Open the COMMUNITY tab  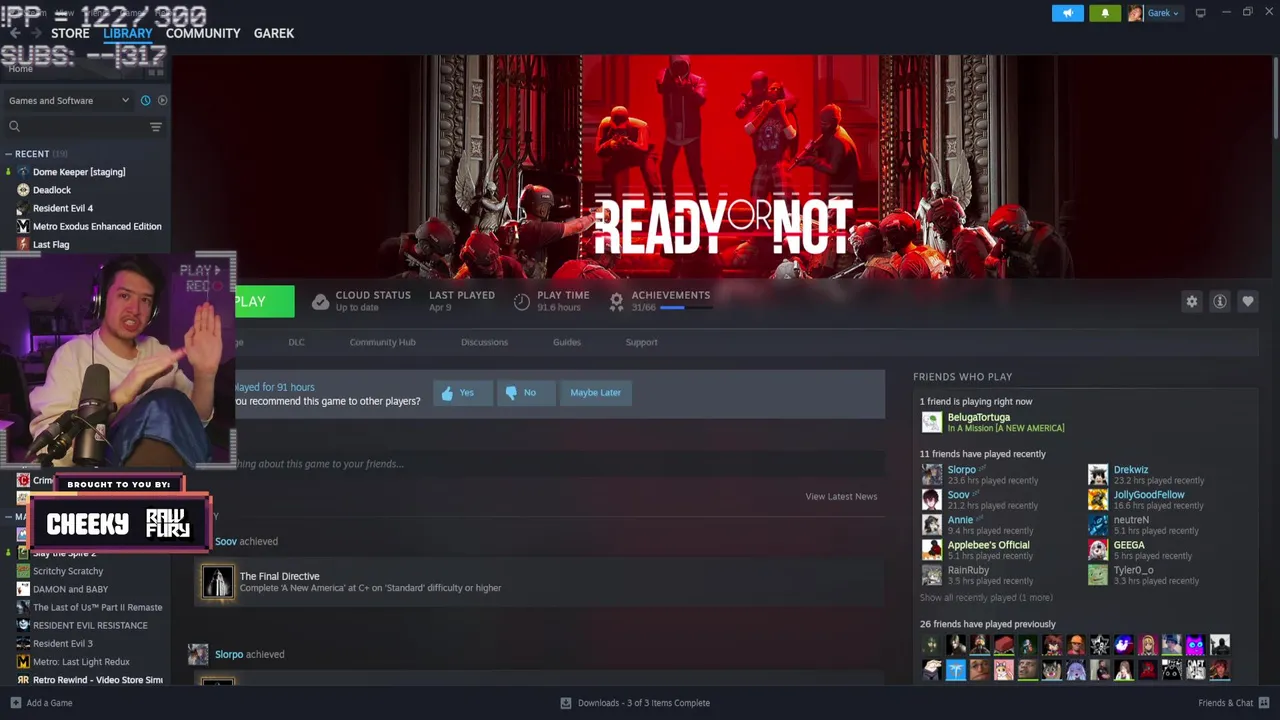(x=203, y=33)
